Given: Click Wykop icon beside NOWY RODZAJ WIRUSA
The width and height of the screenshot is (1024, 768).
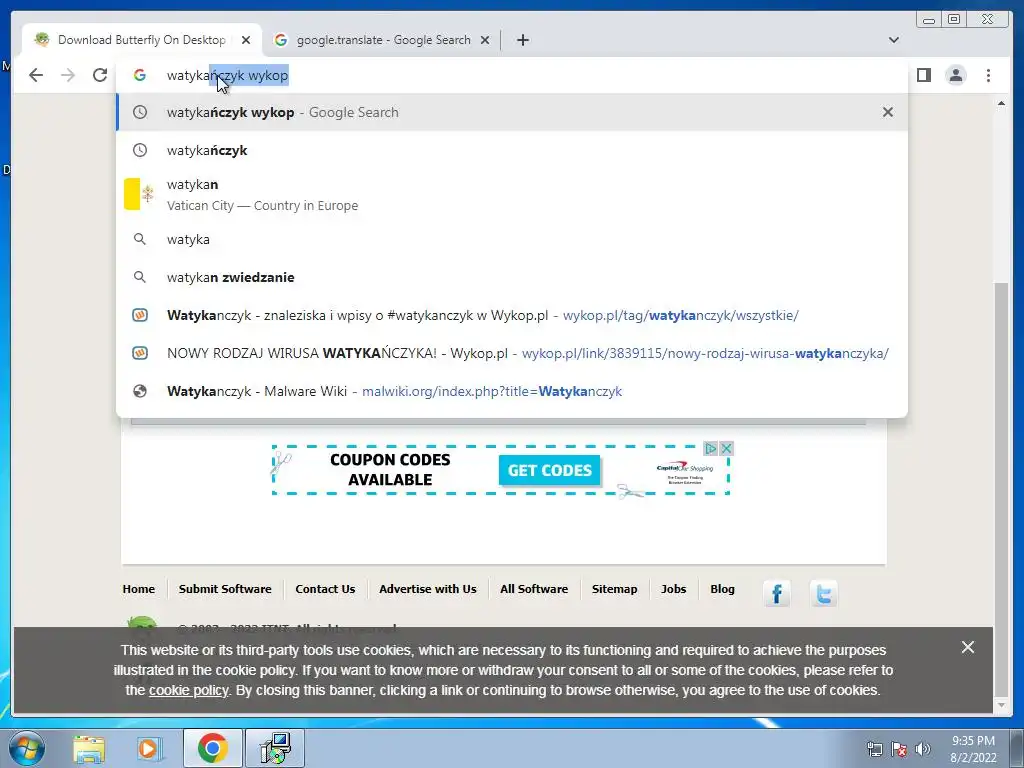Looking at the screenshot, I should (x=140, y=353).
